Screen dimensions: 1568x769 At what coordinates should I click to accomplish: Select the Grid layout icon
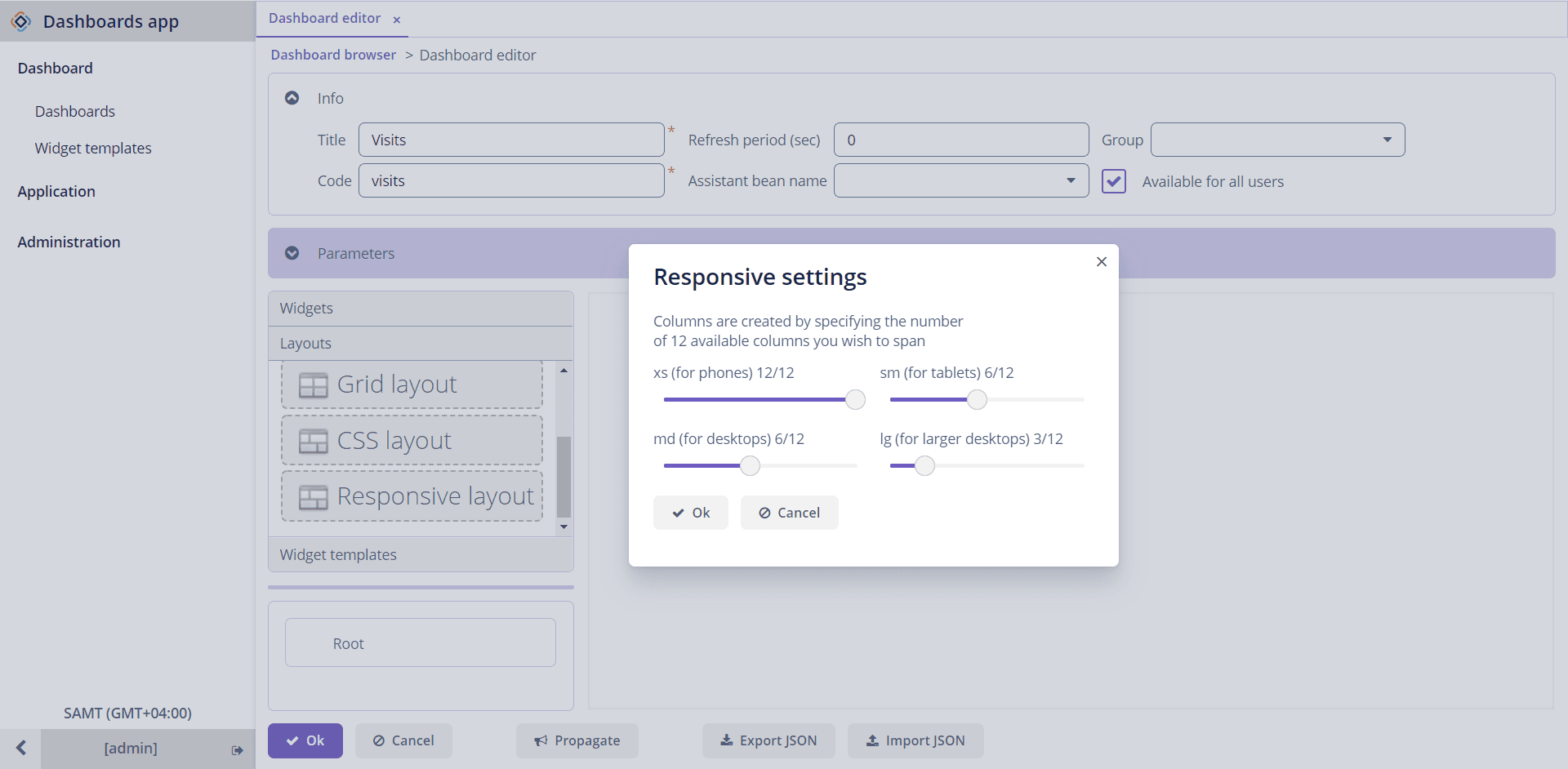[x=313, y=384]
